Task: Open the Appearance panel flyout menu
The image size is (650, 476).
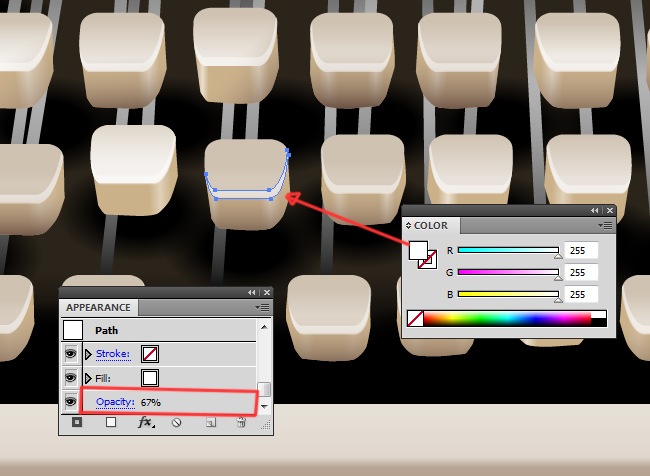Action: pyautogui.click(x=262, y=307)
